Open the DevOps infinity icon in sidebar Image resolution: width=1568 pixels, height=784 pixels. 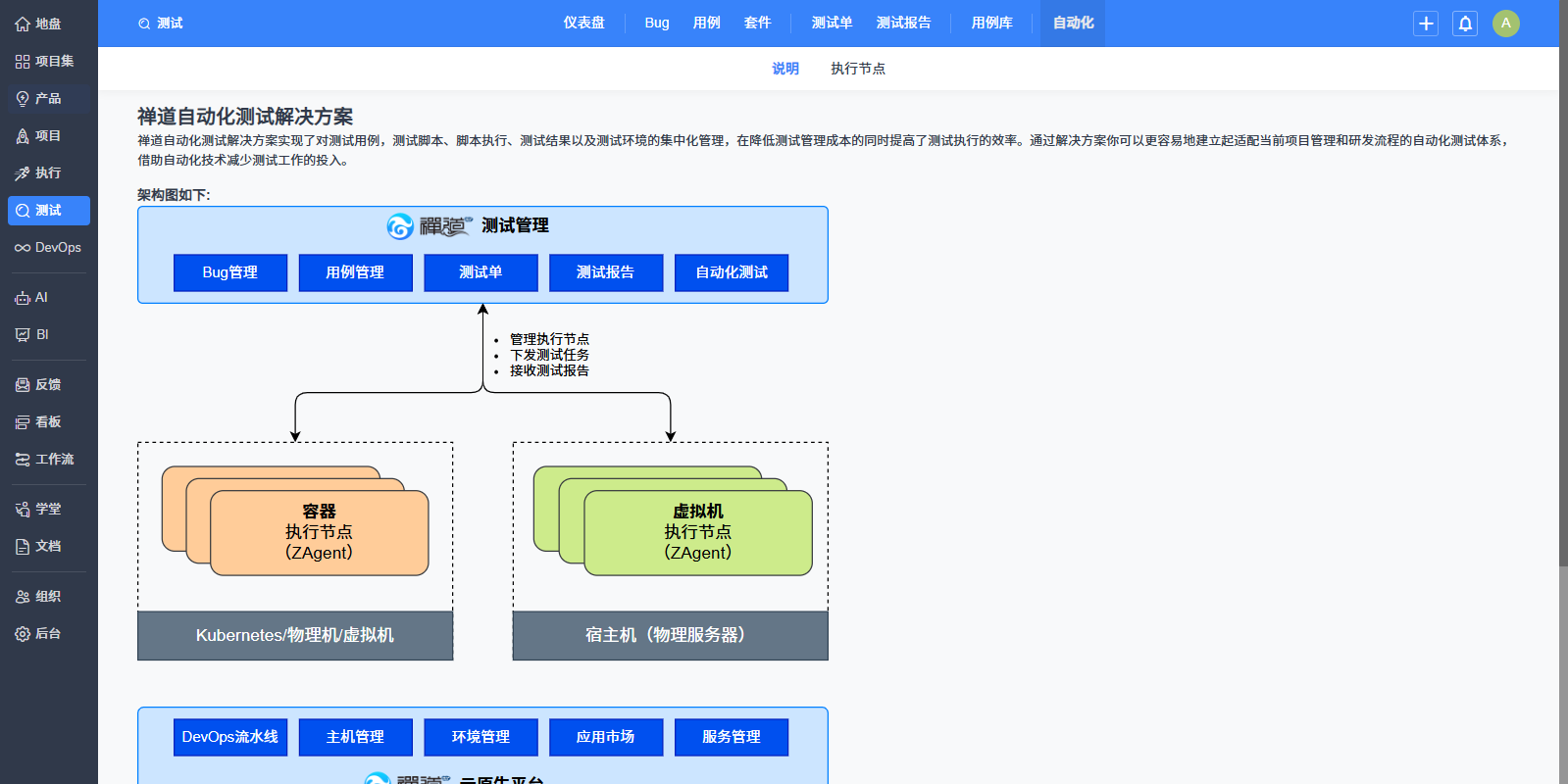click(x=23, y=248)
